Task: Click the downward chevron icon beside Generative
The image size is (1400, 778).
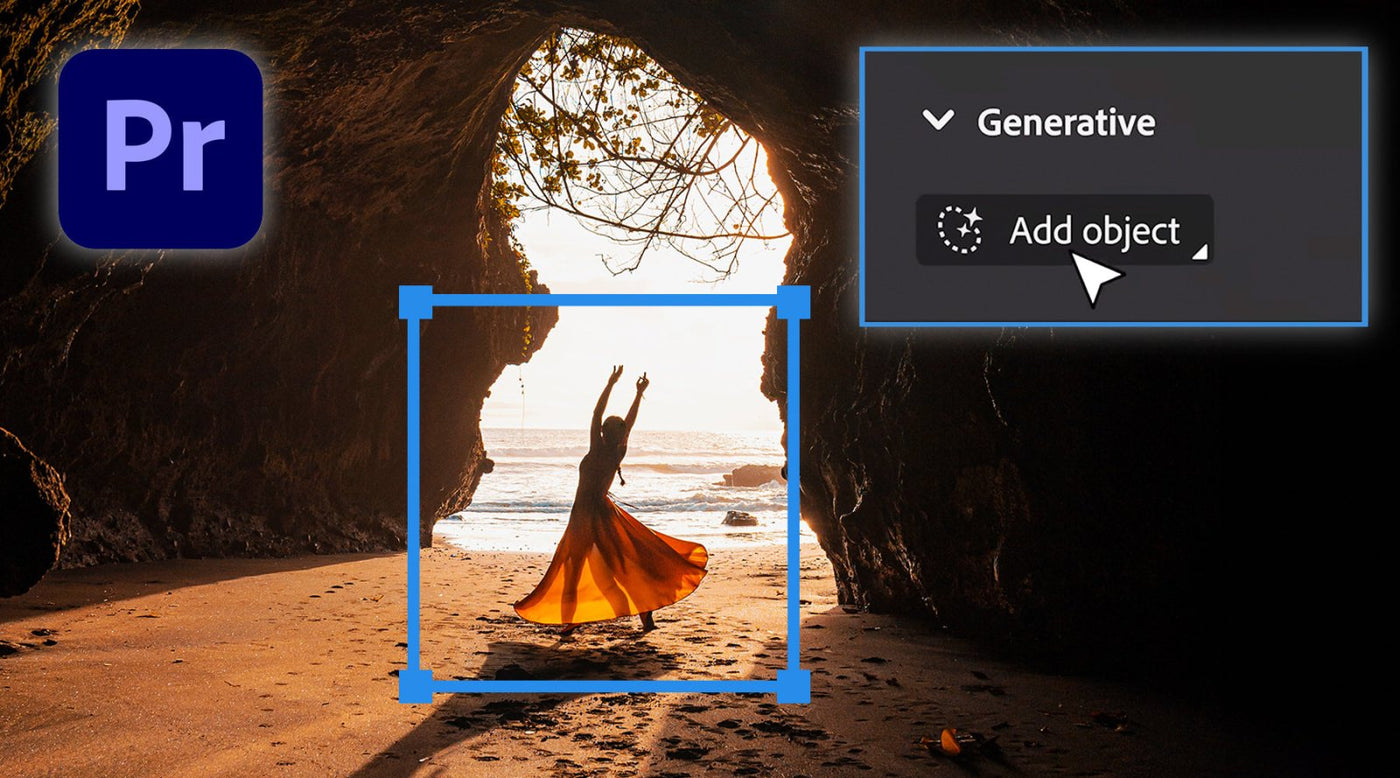Action: pyautogui.click(x=938, y=122)
